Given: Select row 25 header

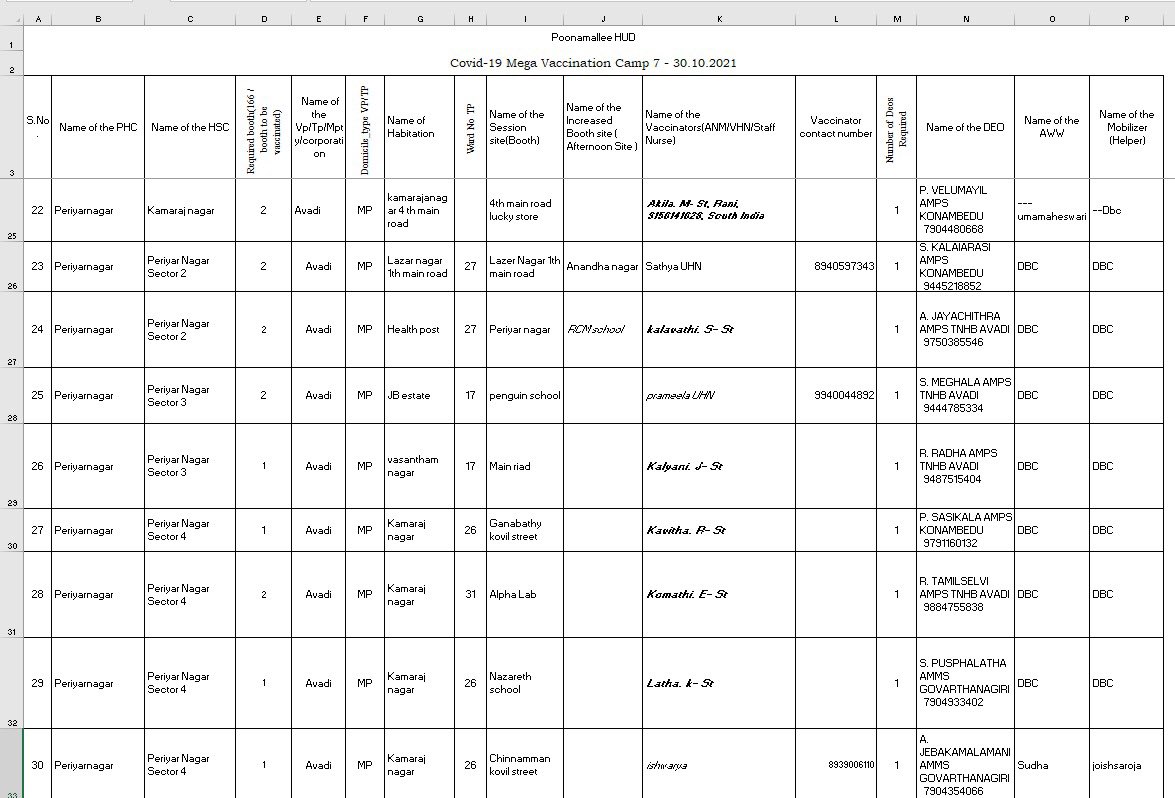Looking at the screenshot, I should click(x=12, y=210).
